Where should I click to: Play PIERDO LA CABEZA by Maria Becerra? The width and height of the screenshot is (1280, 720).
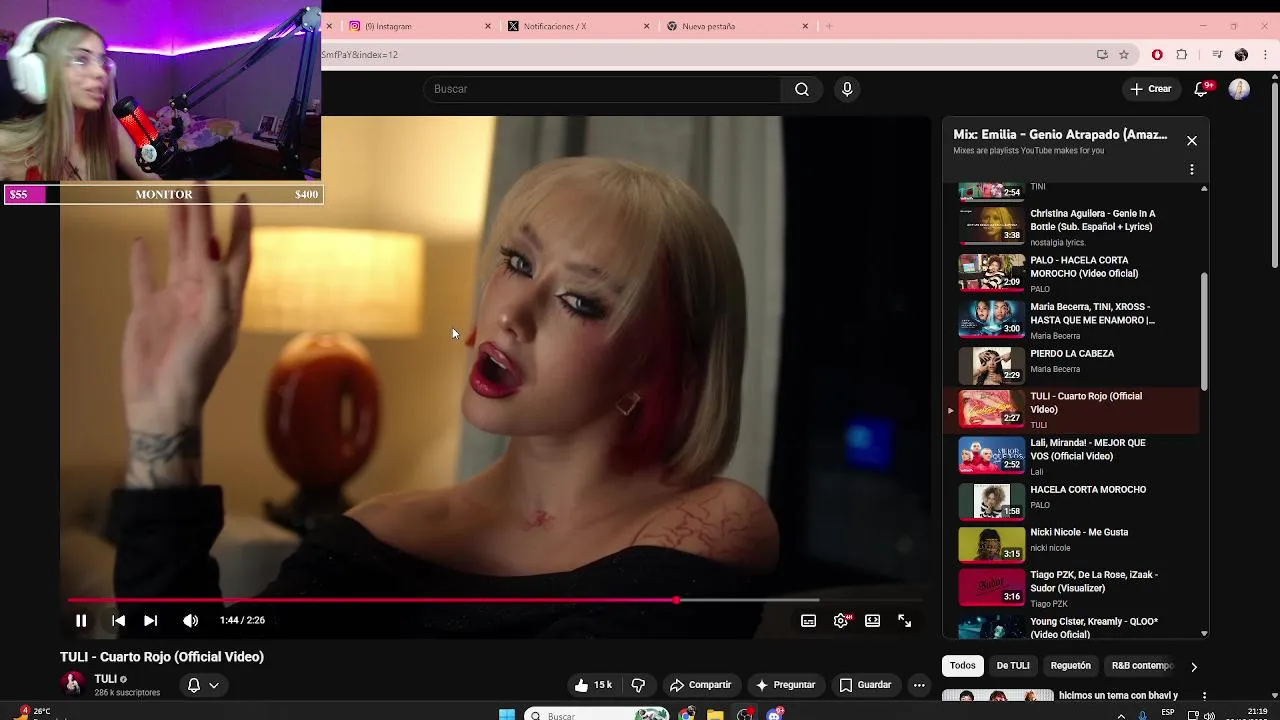1070,364
